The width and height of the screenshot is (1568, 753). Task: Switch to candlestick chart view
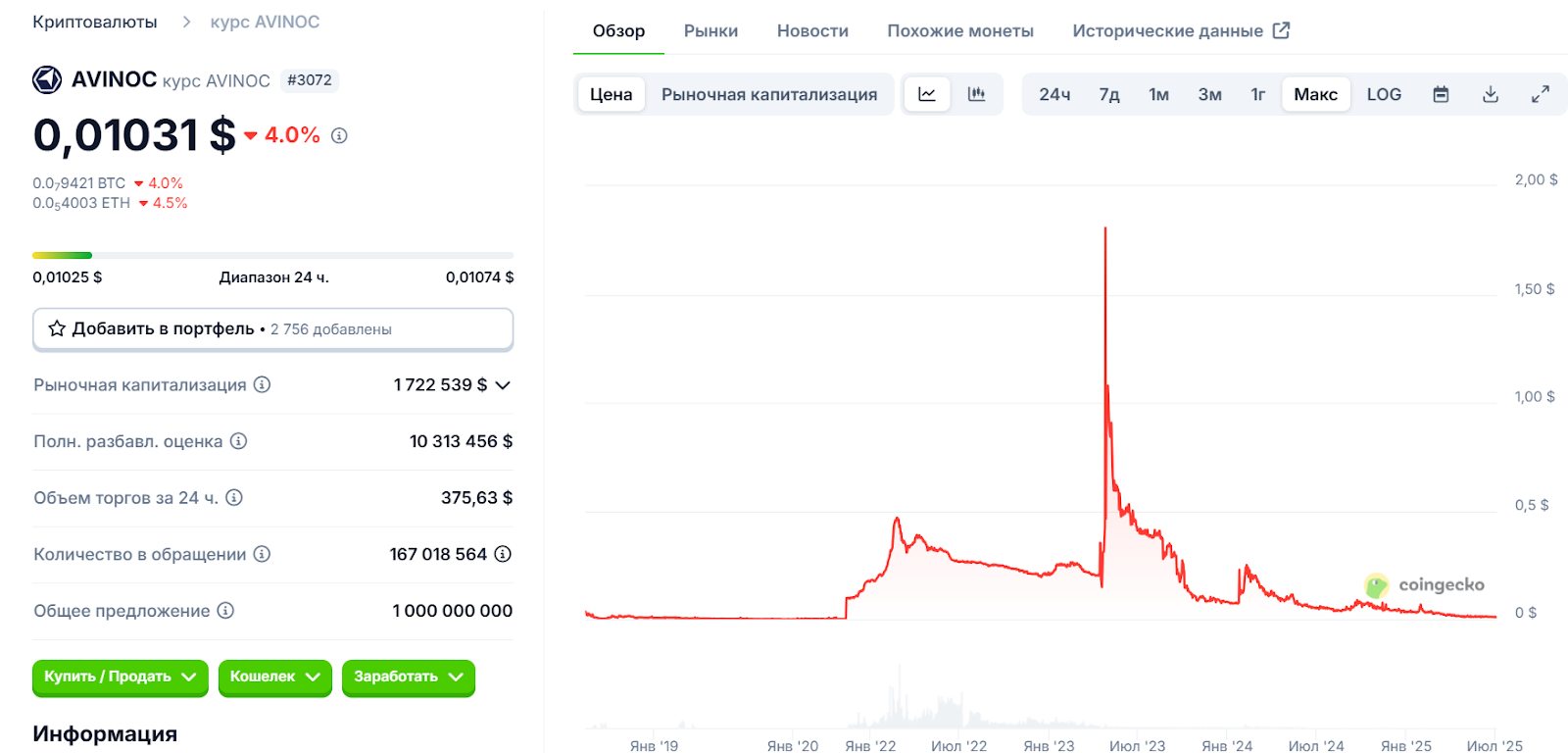tap(976, 94)
